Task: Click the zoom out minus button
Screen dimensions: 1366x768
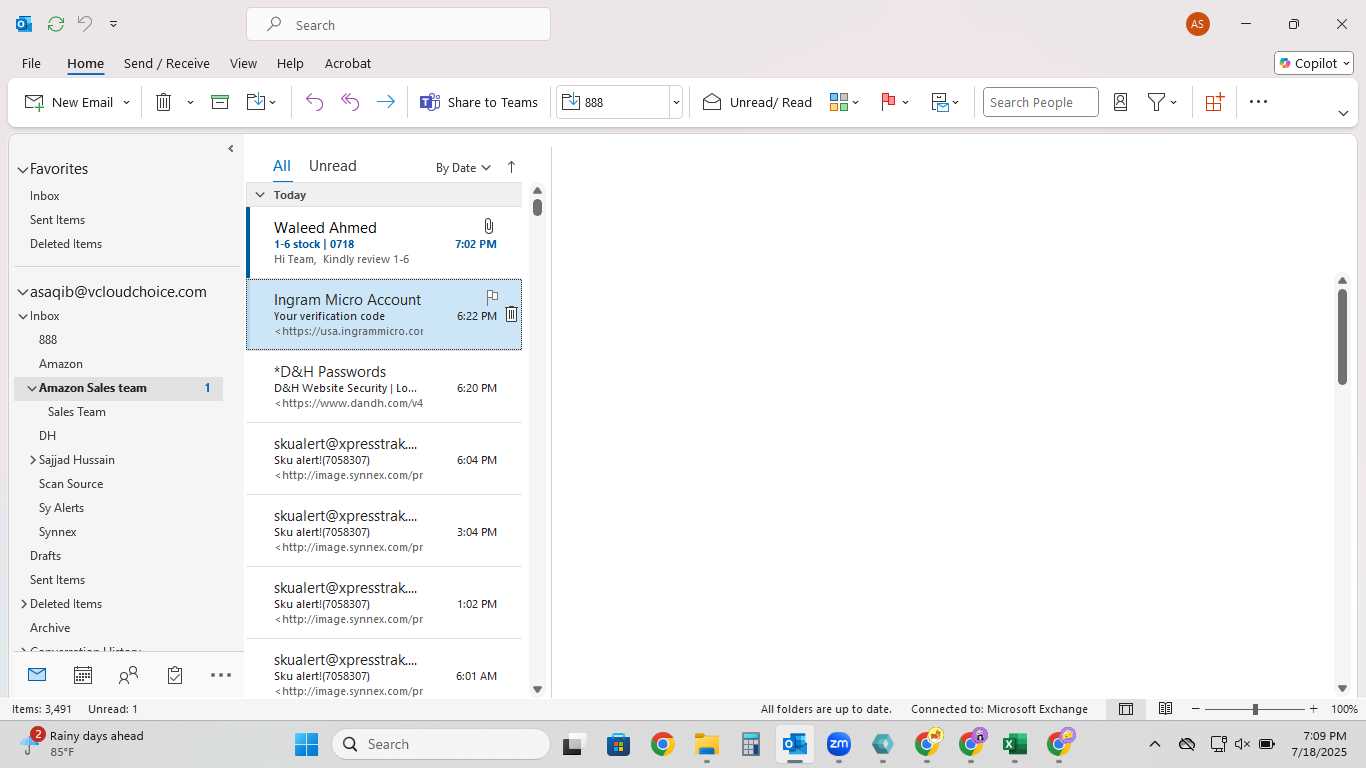Action: [1195, 709]
